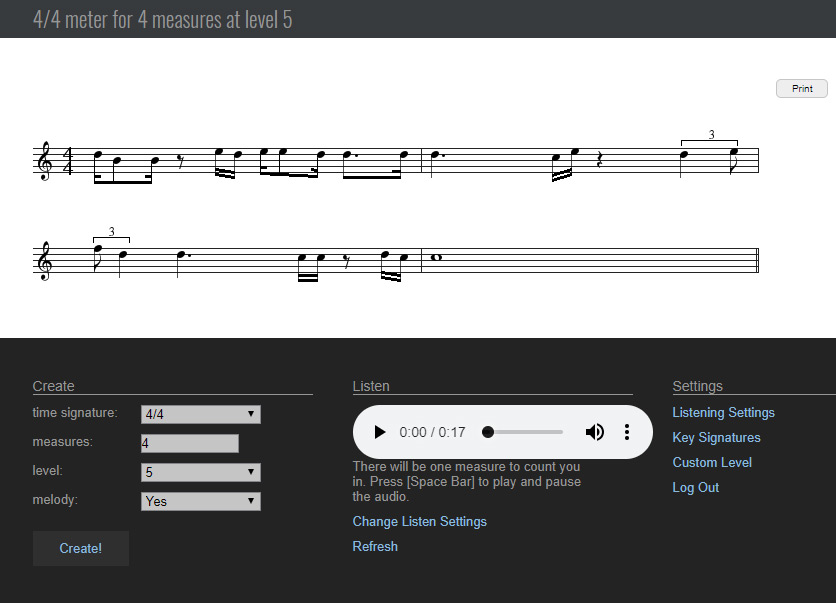836x603 pixels.
Task: Play the rhythm audio
Action: 379,432
